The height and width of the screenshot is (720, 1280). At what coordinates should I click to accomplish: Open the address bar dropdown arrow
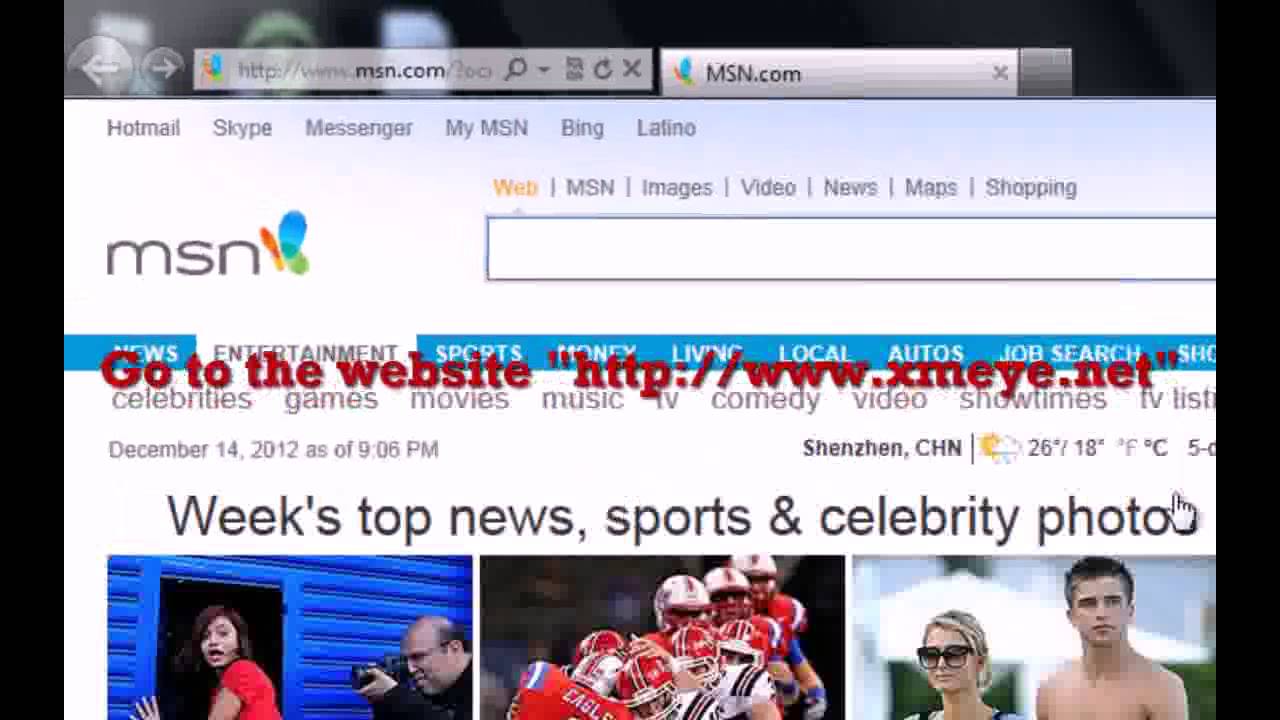pos(543,70)
